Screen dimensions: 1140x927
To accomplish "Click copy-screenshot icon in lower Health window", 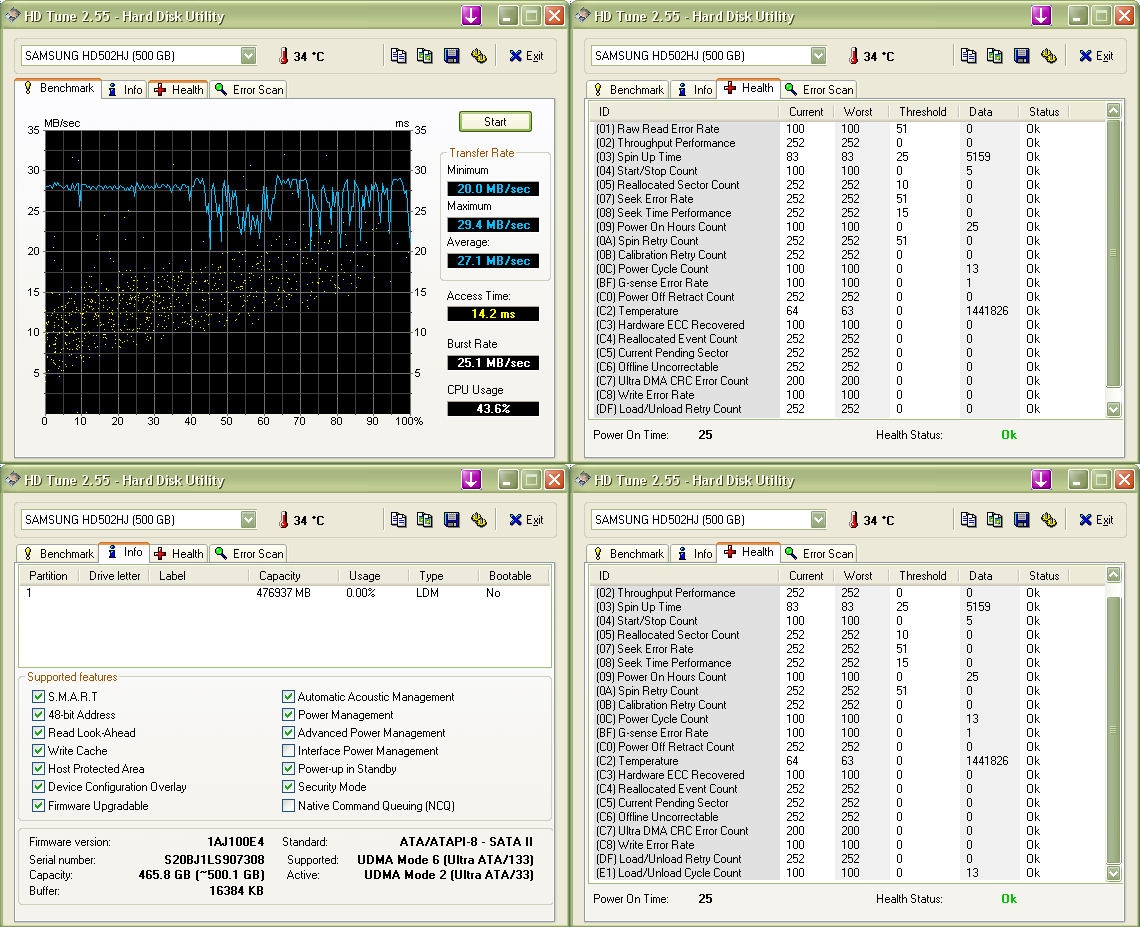I will [x=995, y=519].
